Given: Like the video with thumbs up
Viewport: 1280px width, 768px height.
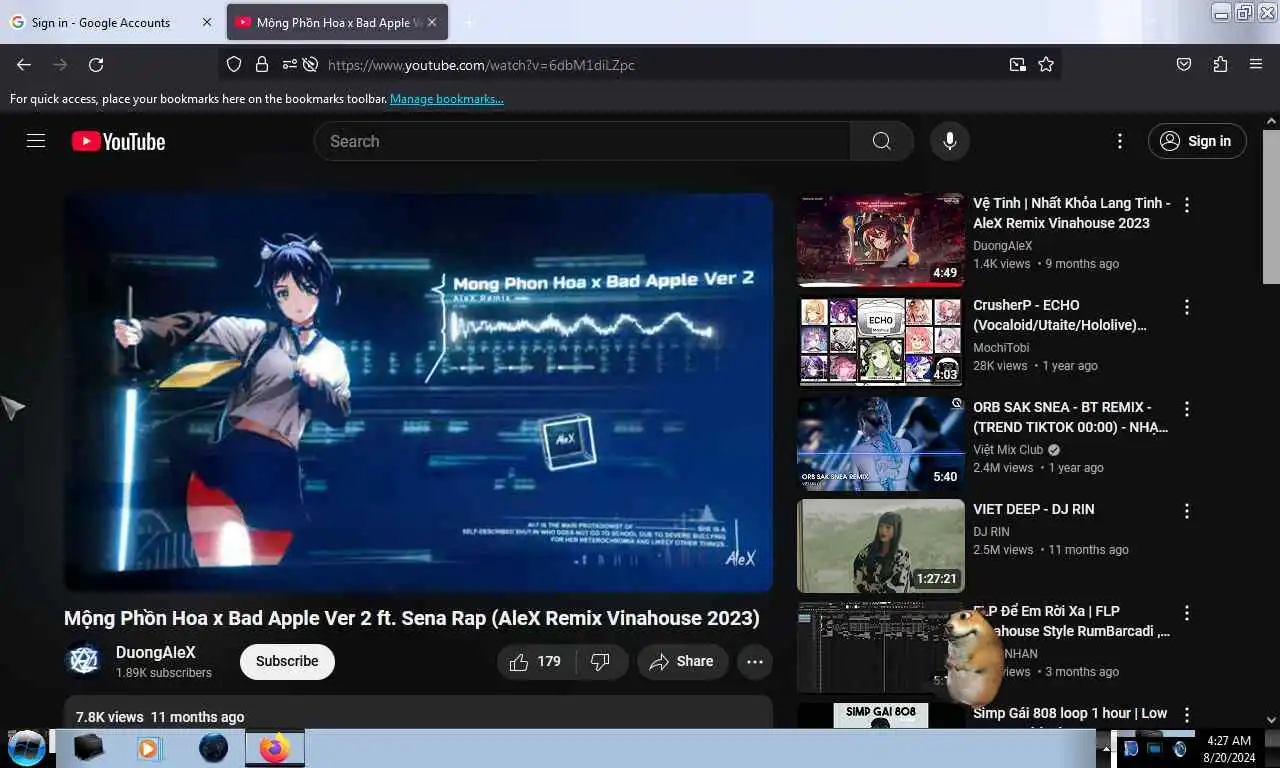Looking at the screenshot, I should click(535, 661).
